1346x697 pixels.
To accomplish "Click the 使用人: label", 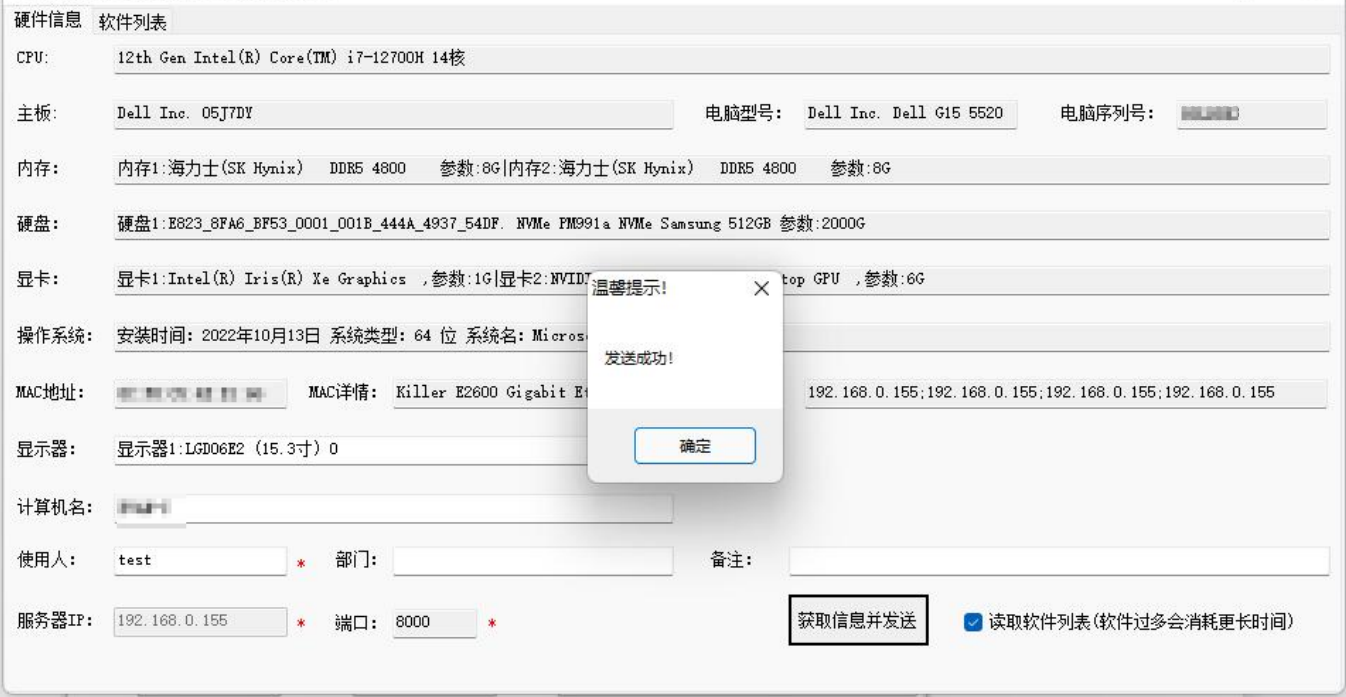I will pos(46,560).
